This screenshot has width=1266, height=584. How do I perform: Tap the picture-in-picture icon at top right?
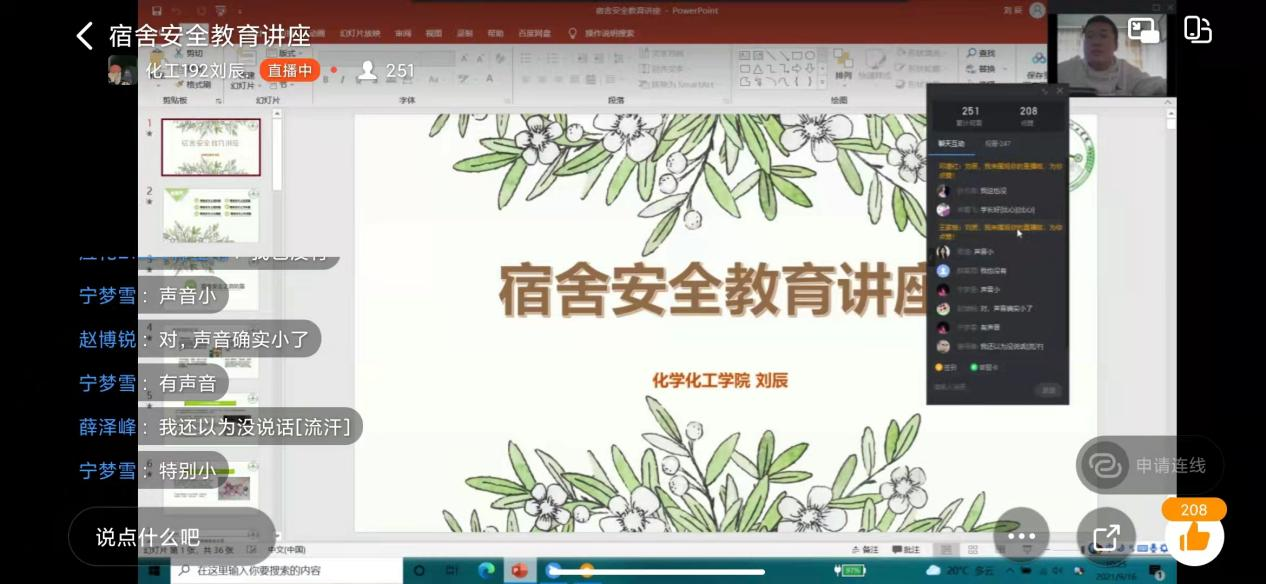[1143, 30]
